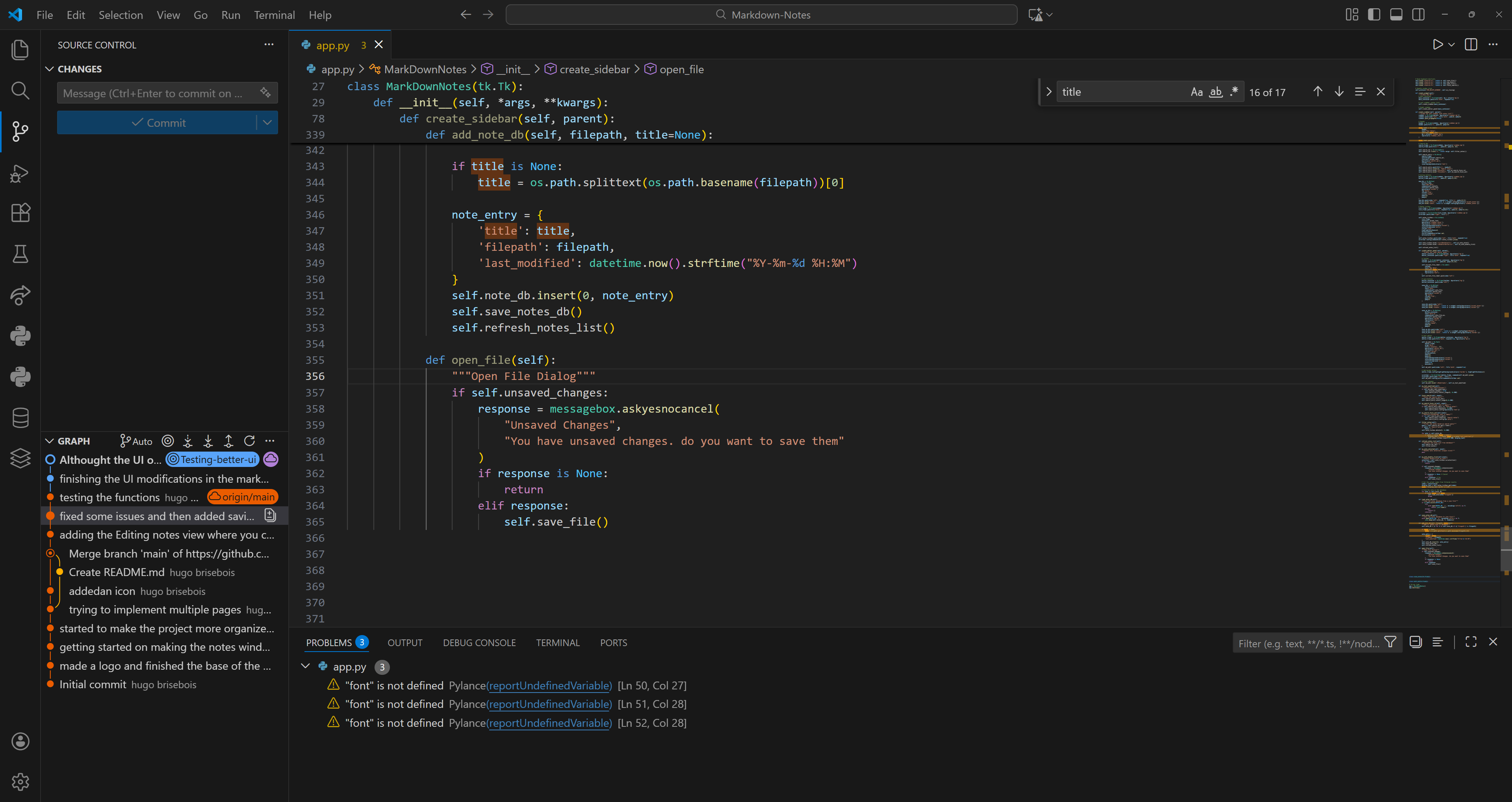The image size is (1512, 802).
Task: Toggle Use Regular Expression in find
Action: click(1234, 92)
